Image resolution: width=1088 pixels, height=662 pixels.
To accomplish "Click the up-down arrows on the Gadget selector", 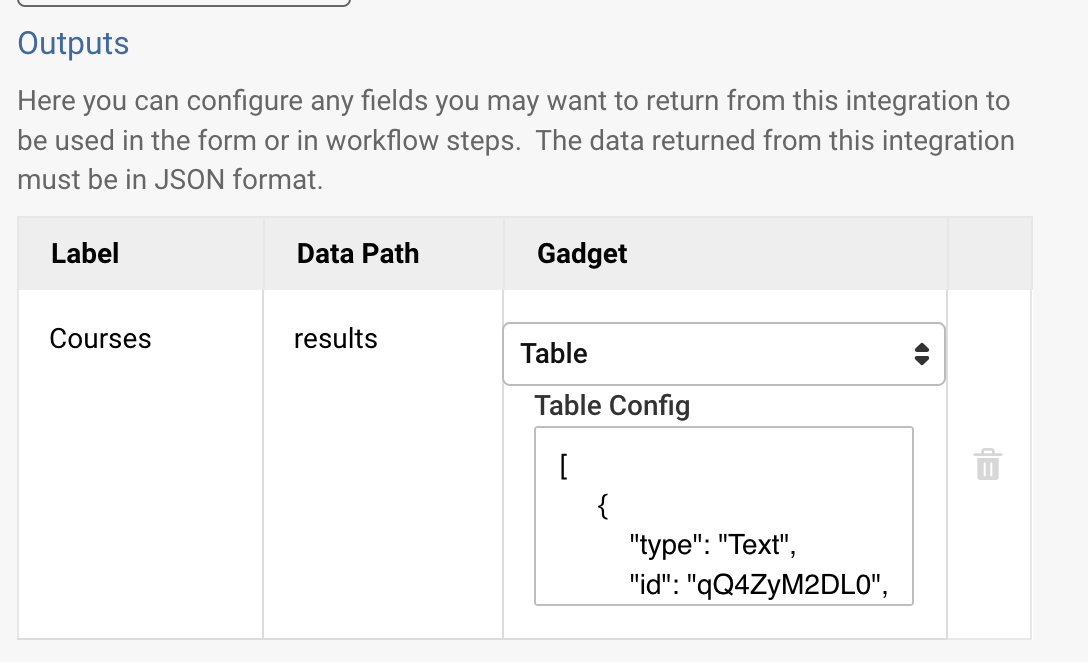I will click(921, 354).
